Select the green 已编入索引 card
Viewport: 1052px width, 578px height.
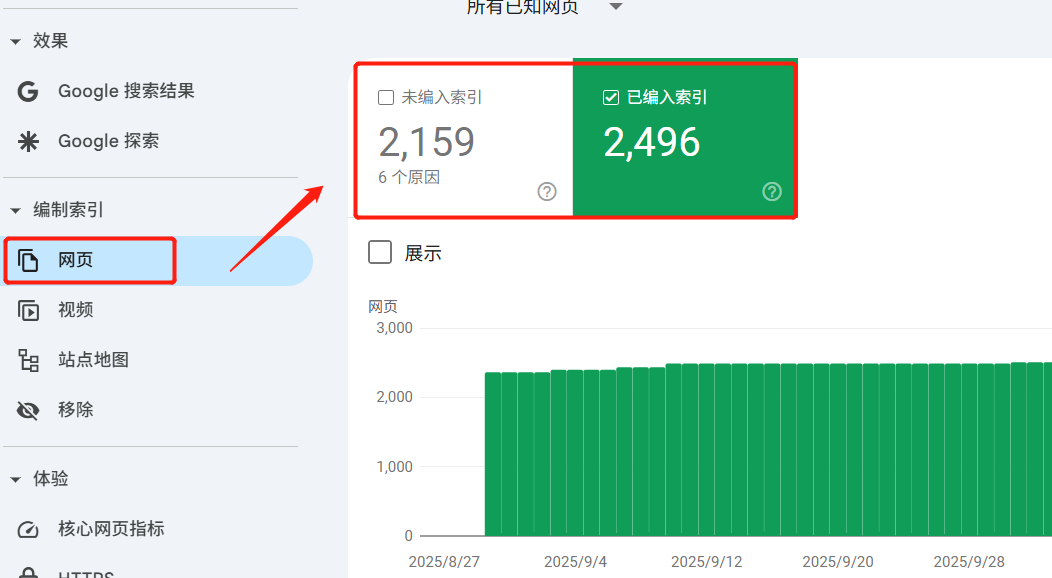(x=684, y=140)
